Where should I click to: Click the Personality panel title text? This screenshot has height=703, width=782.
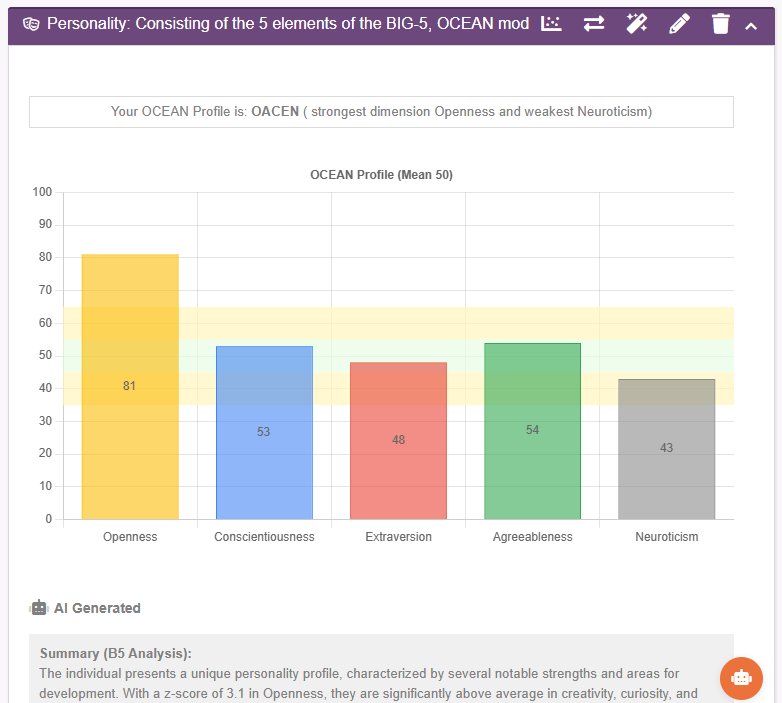tap(288, 23)
